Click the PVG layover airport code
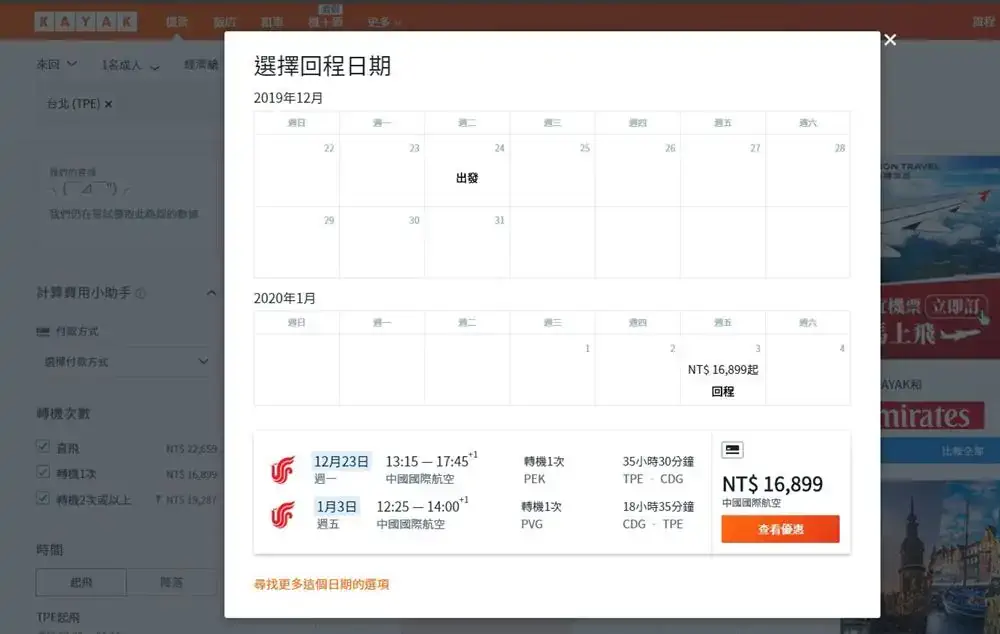1000x634 pixels. point(532,524)
